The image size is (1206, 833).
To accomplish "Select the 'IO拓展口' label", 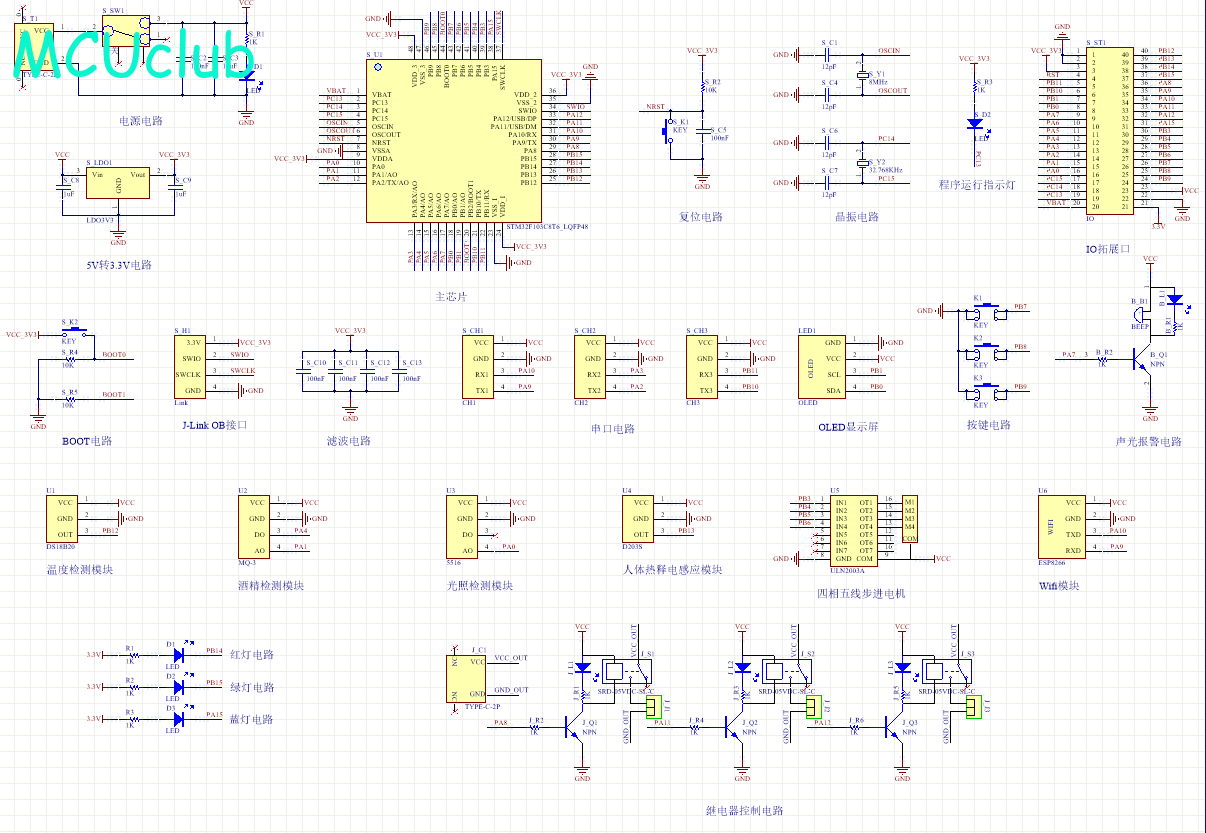I will [1106, 249].
